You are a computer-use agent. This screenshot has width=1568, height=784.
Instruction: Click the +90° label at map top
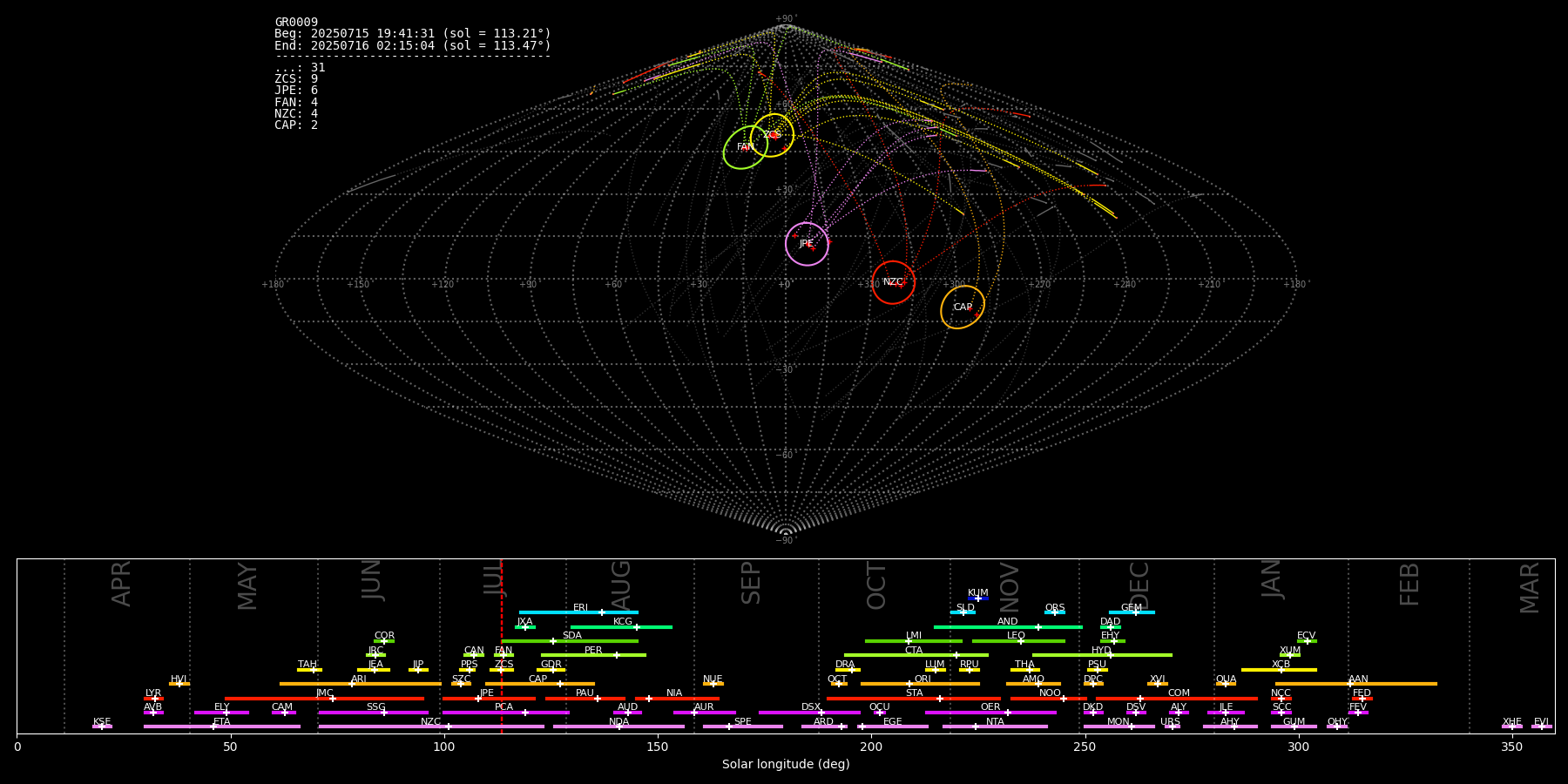pos(786,19)
